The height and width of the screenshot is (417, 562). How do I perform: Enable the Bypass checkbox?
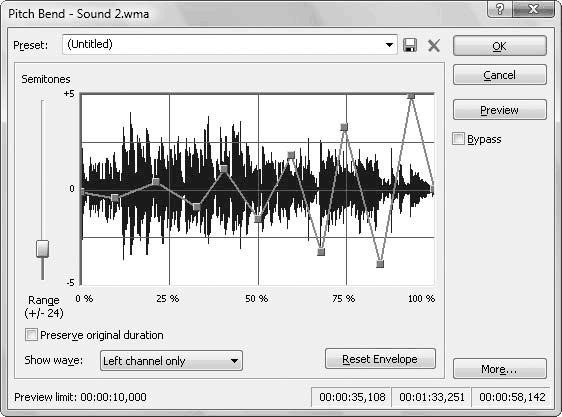458,139
